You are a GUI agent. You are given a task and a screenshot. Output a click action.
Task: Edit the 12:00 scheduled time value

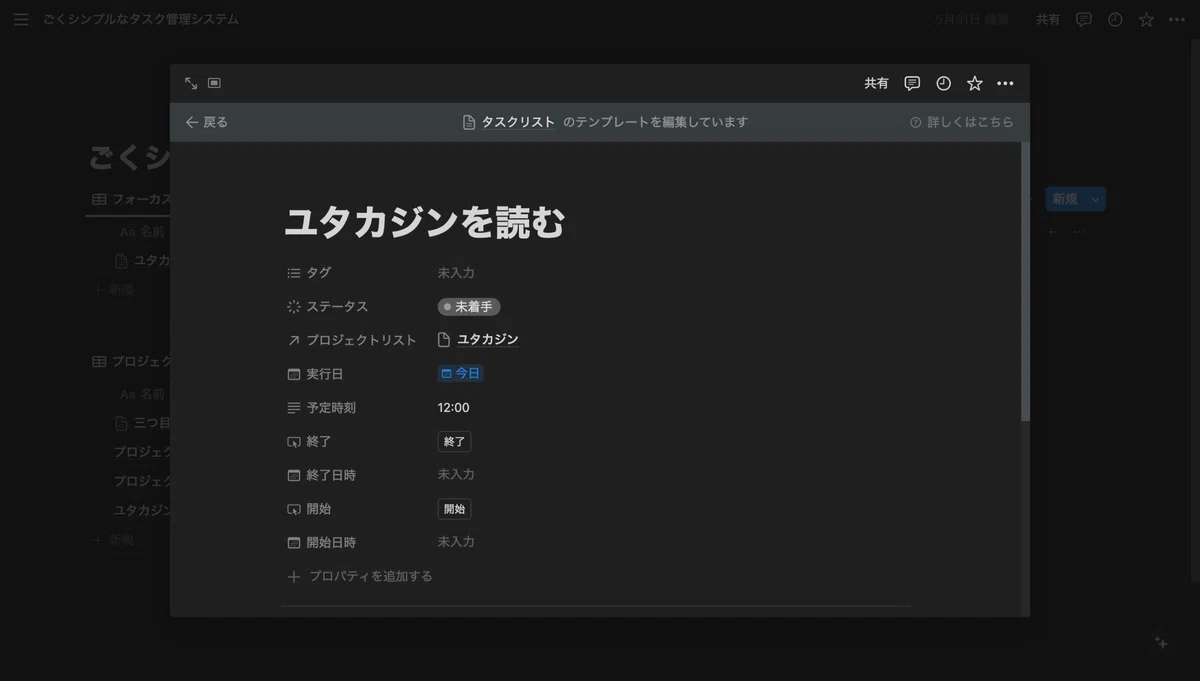pos(453,408)
